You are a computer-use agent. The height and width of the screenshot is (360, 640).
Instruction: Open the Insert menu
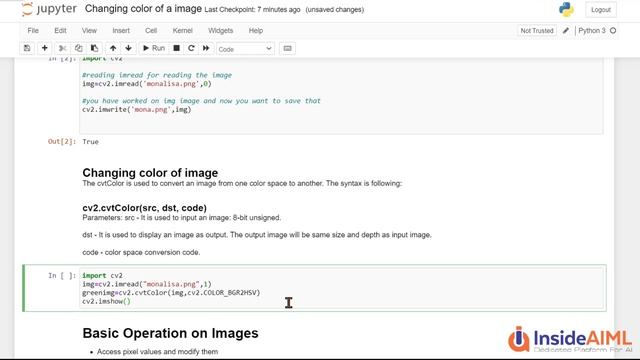[x=121, y=31]
